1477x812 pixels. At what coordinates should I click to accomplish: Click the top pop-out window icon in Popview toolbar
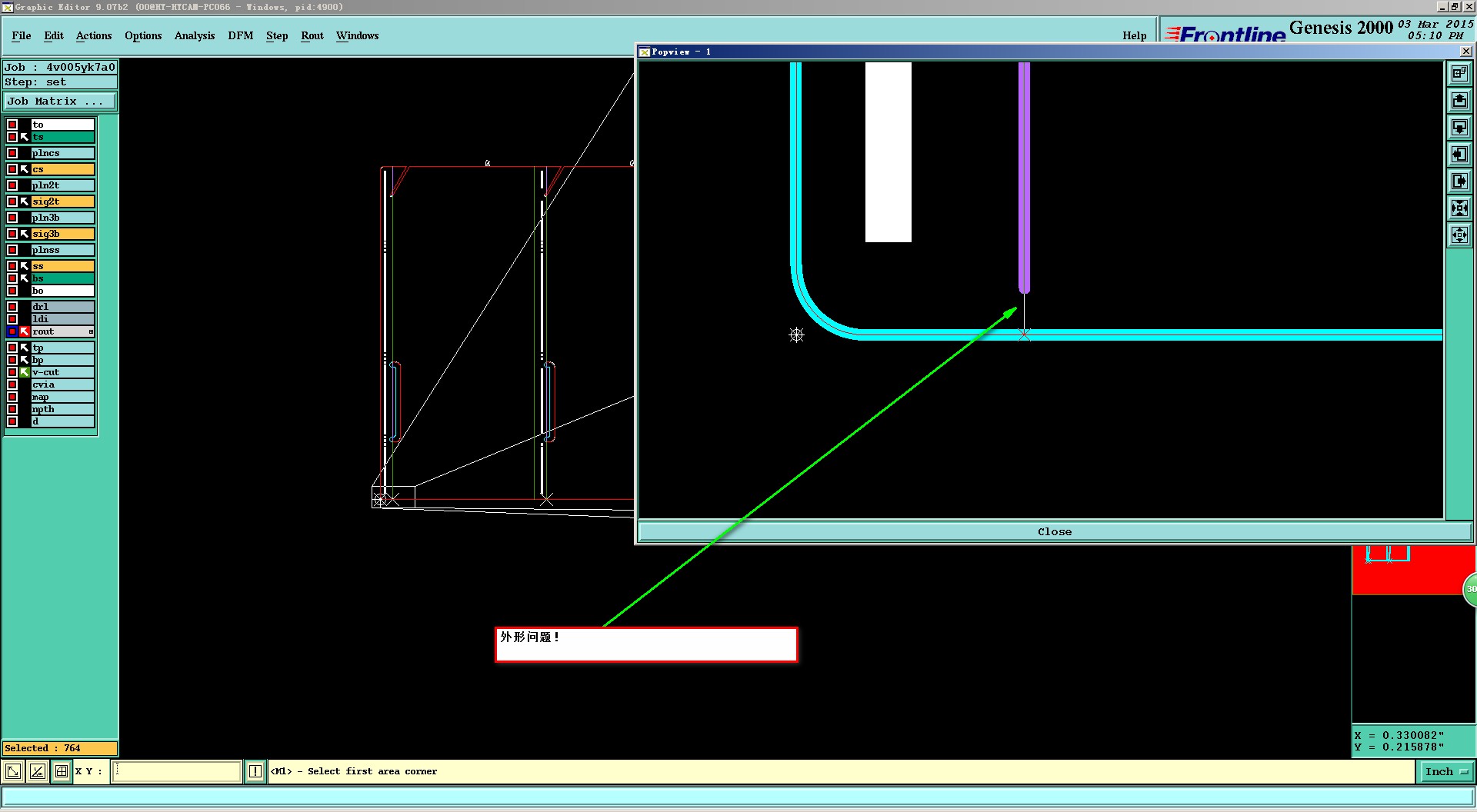click(1459, 74)
